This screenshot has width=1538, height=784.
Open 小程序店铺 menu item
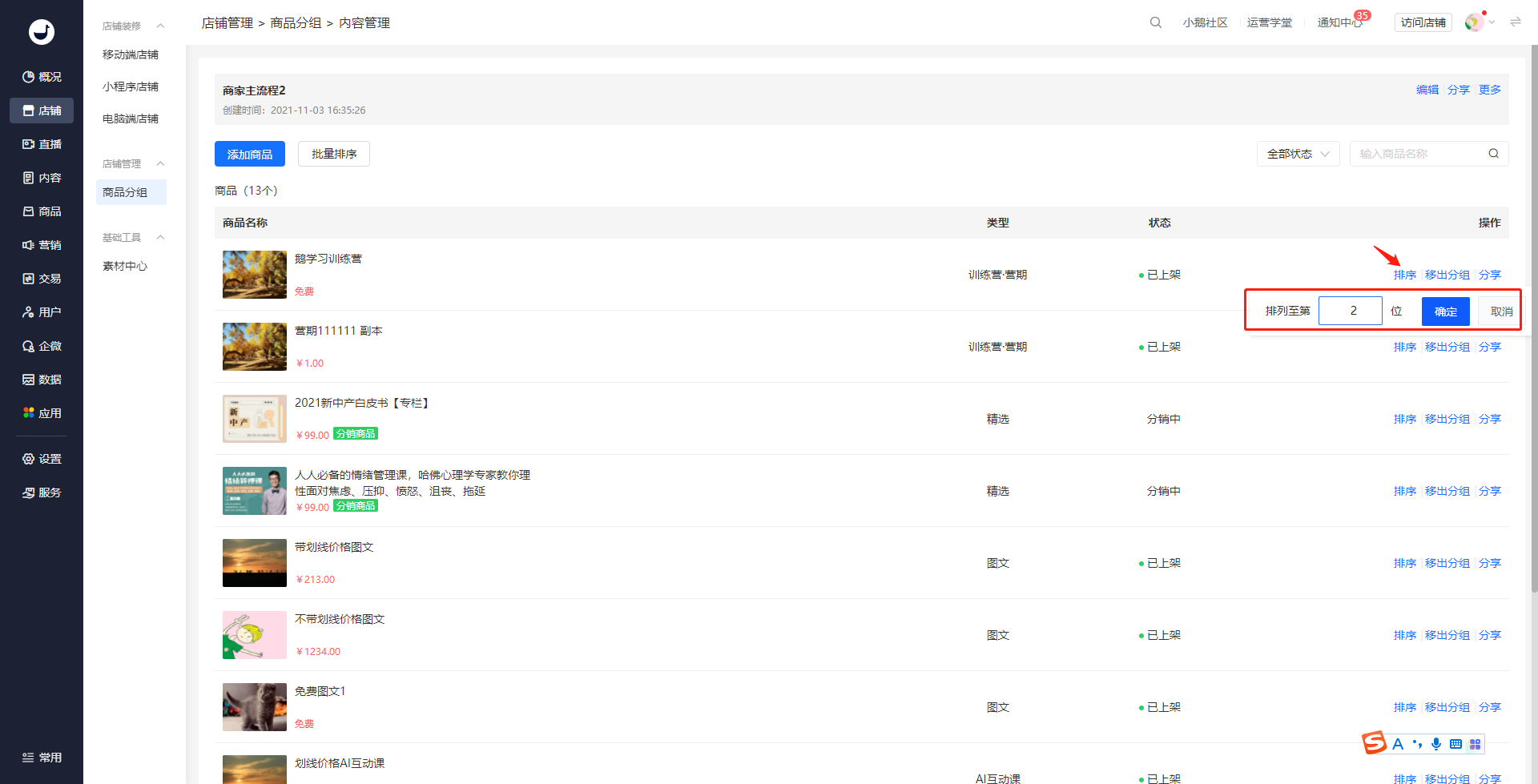coord(131,86)
